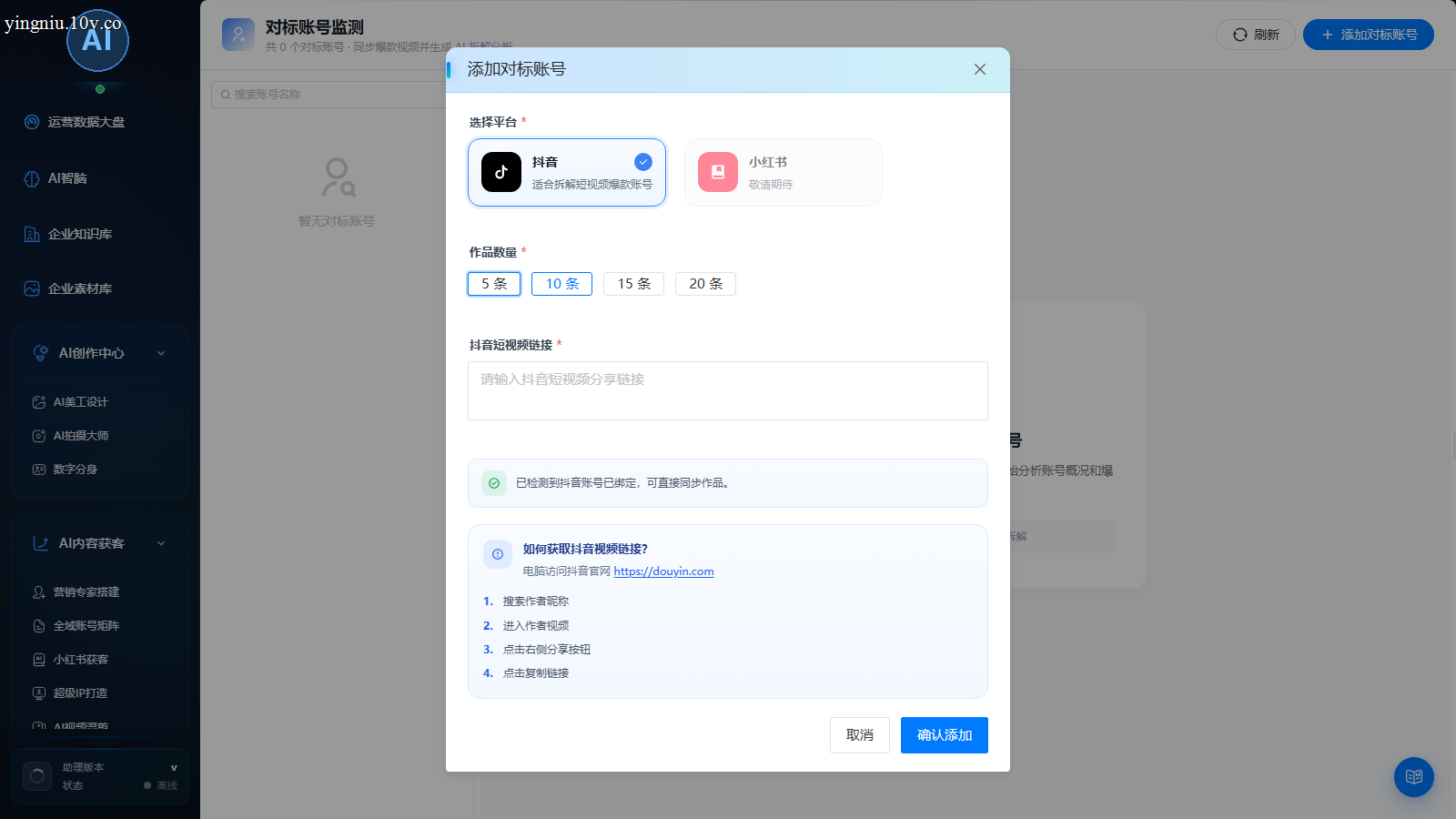Open 营销专家搭建 via its person icon
The width and height of the screenshot is (1456, 819).
click(x=38, y=592)
